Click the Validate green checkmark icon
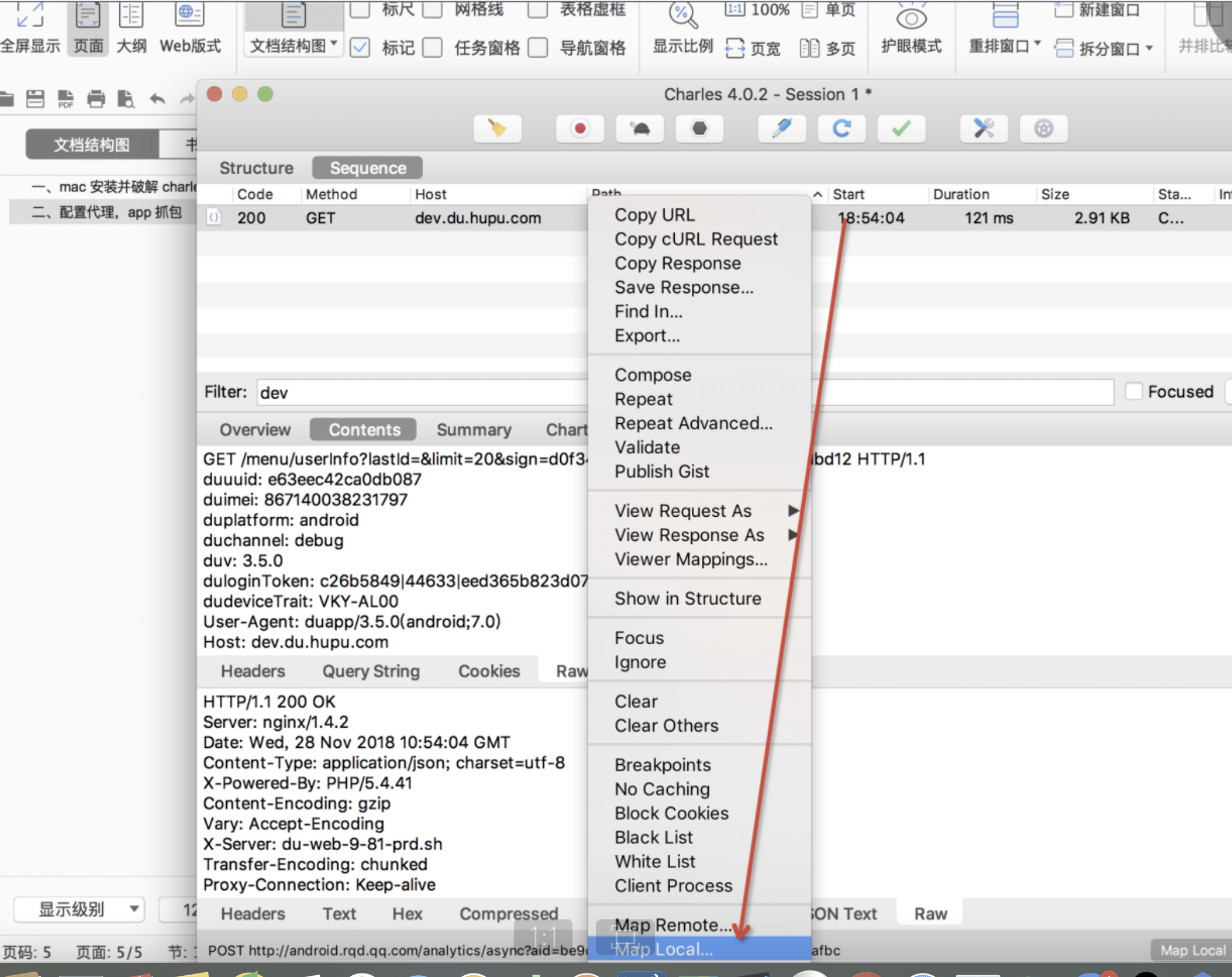Image resolution: width=1232 pixels, height=977 pixels. (901, 128)
